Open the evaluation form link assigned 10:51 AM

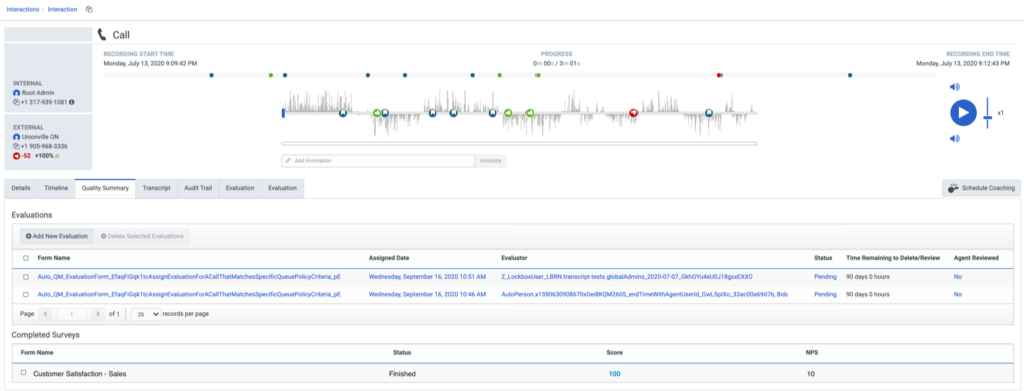tap(189, 277)
